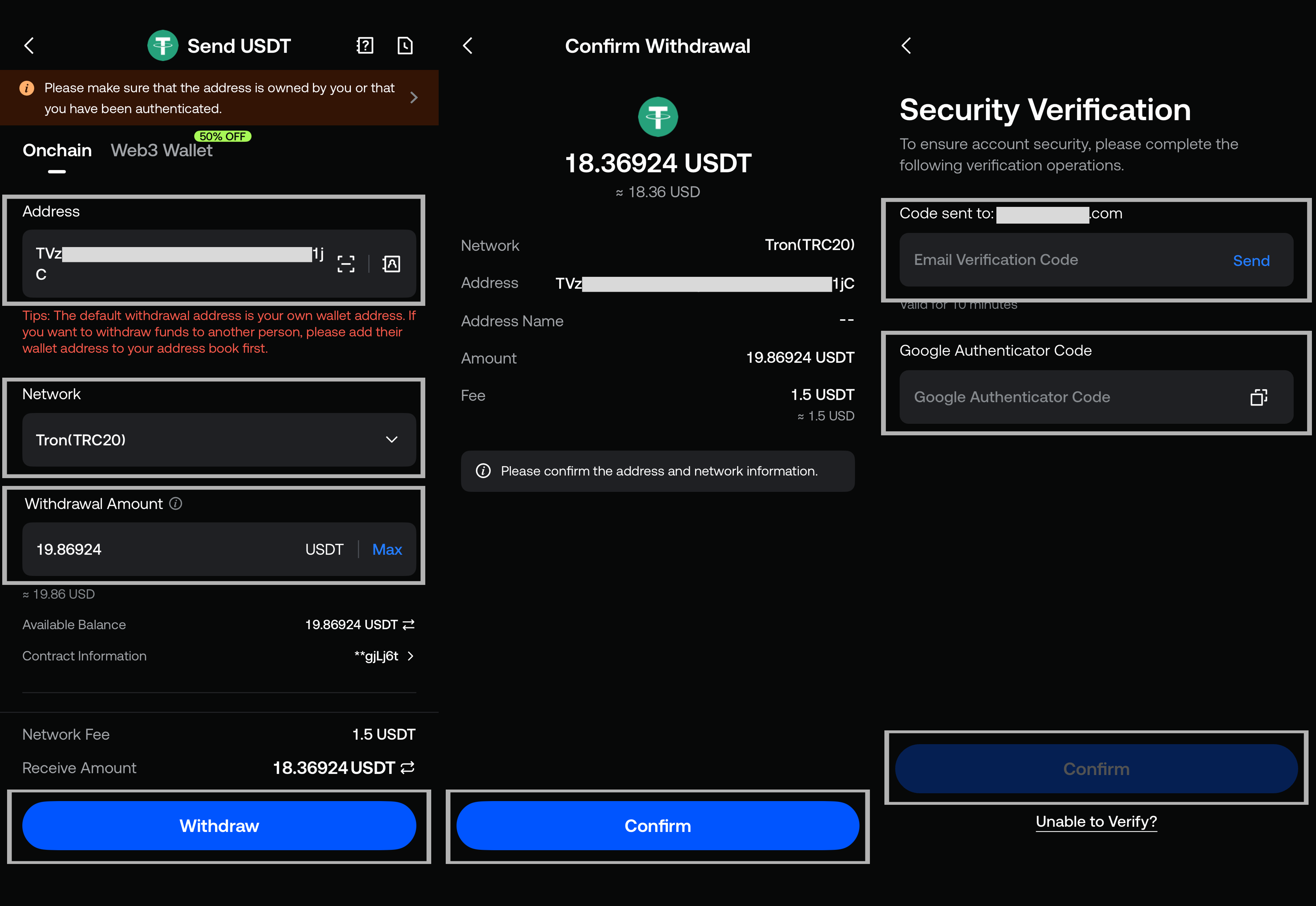This screenshot has width=1316, height=906.
Task: Click Confirm on the Security Verification screen
Action: [1096, 769]
